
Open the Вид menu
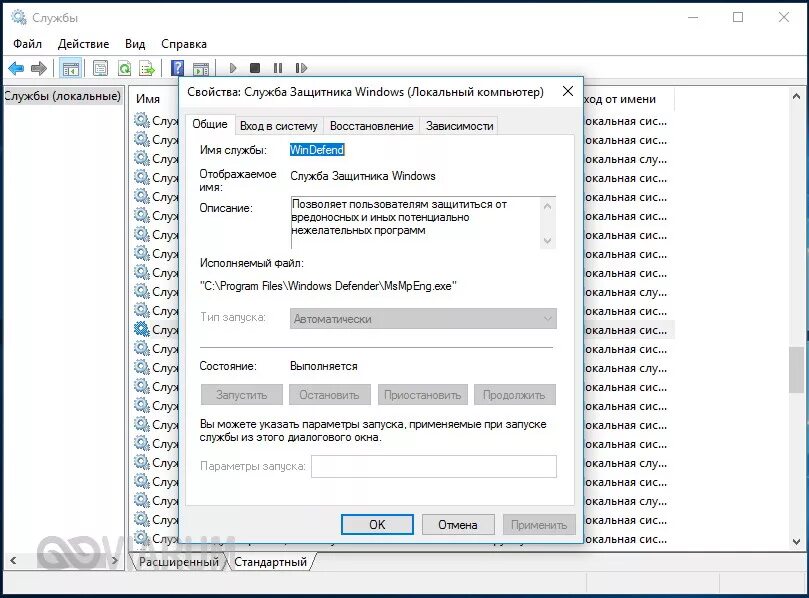click(x=135, y=44)
